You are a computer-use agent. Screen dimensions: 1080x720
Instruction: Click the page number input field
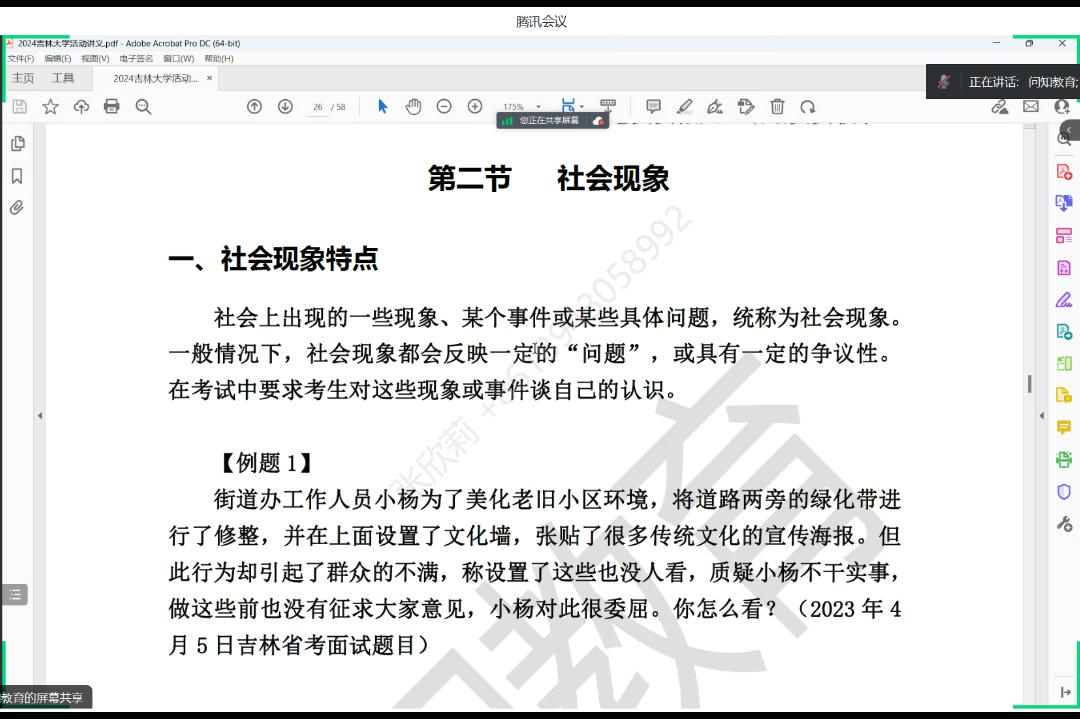(x=318, y=107)
